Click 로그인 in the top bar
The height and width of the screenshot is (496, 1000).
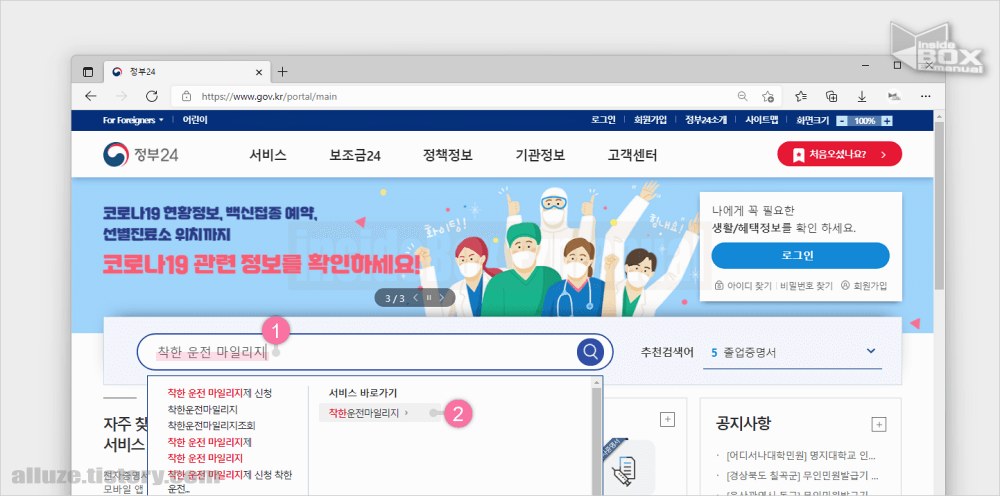603,120
